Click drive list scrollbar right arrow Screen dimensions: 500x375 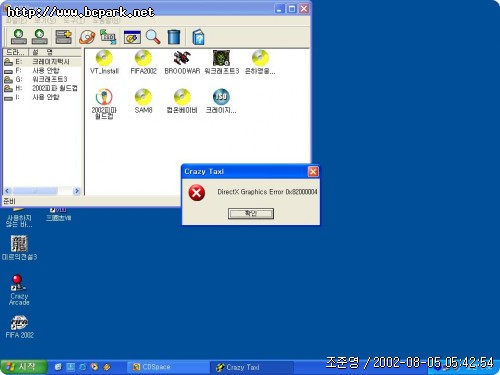tap(77, 191)
